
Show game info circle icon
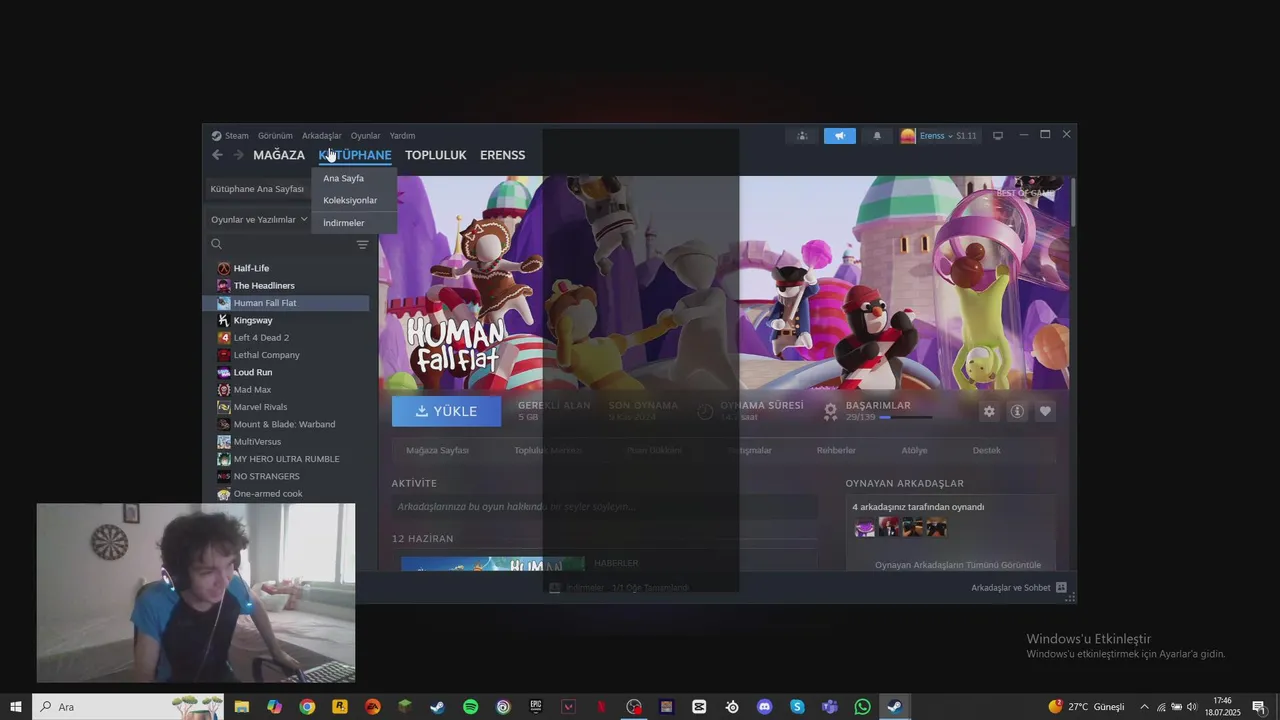tap(1017, 411)
